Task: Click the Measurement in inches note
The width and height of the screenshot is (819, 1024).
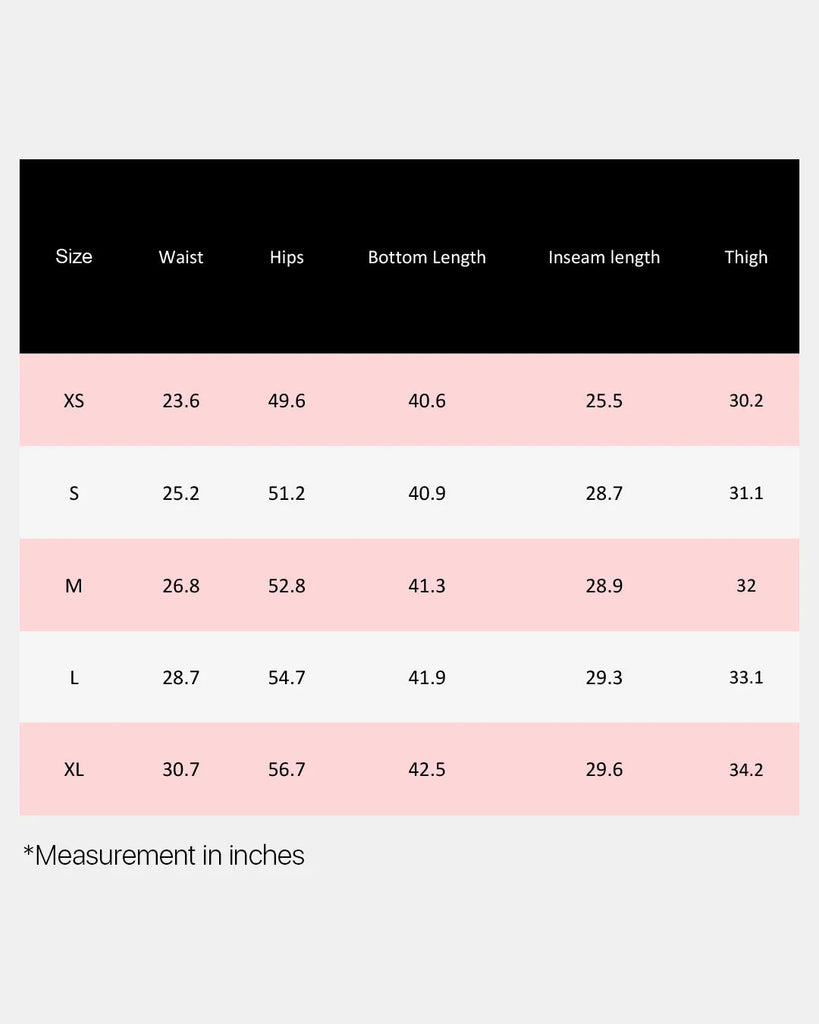Action: coord(164,856)
